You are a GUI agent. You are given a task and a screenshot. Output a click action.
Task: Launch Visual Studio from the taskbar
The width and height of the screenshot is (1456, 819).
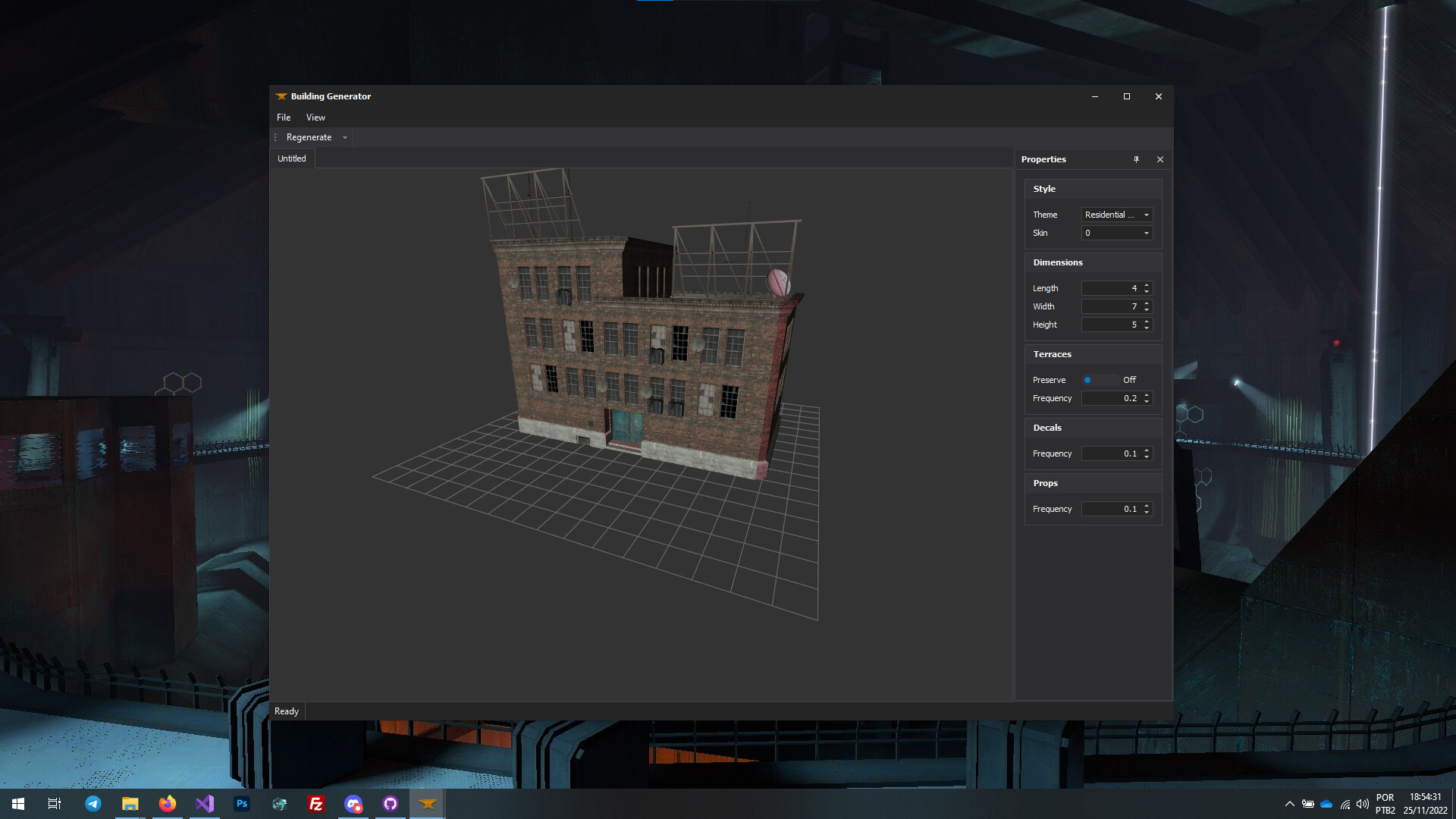click(205, 803)
